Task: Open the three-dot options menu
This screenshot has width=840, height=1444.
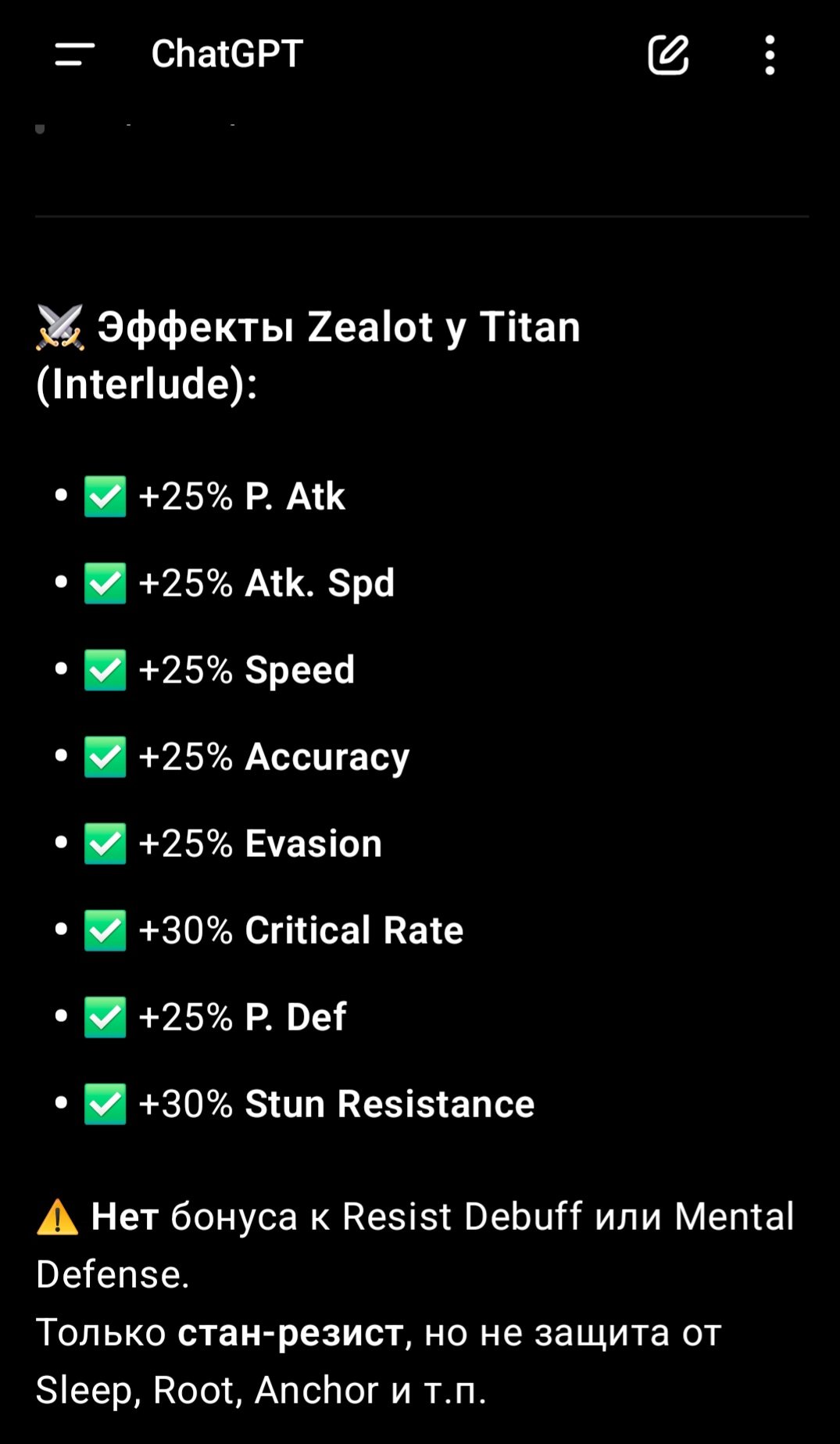Action: click(x=770, y=55)
